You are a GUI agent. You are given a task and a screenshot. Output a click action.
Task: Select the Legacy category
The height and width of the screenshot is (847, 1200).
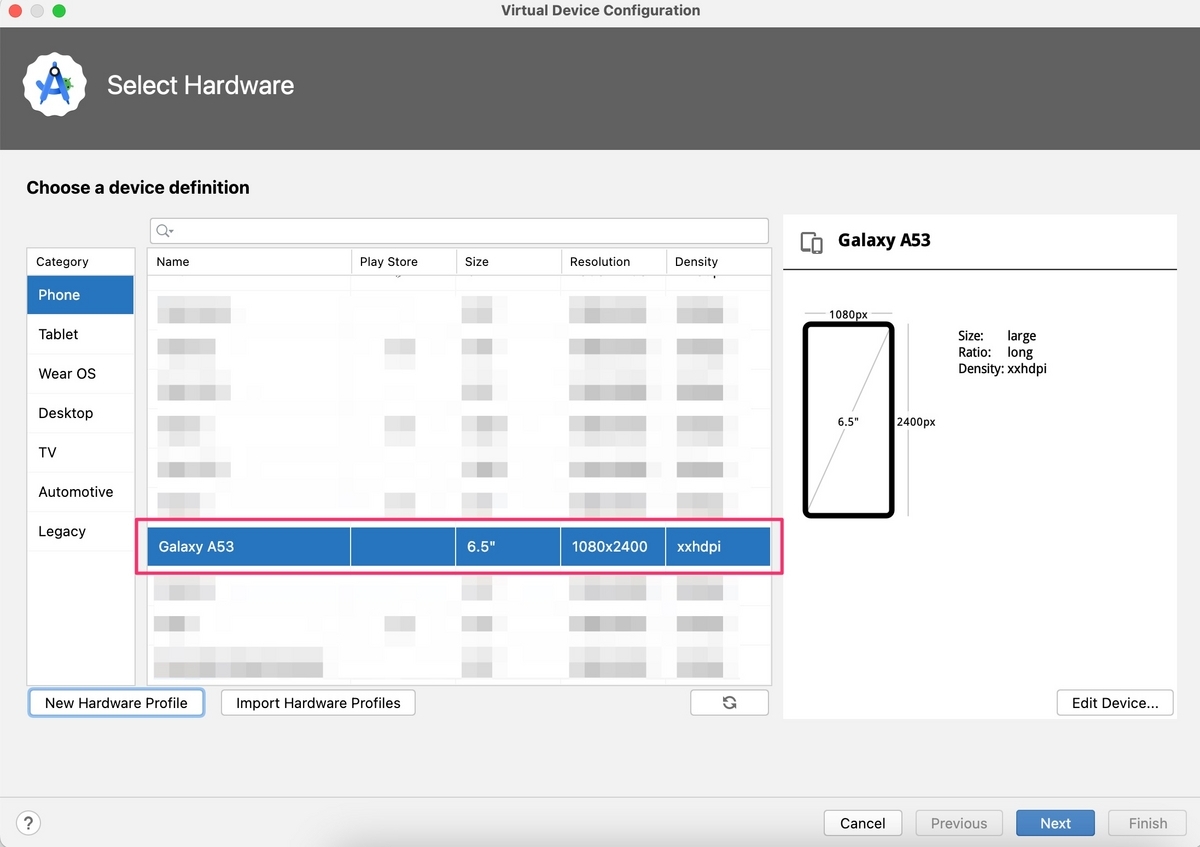[81, 531]
